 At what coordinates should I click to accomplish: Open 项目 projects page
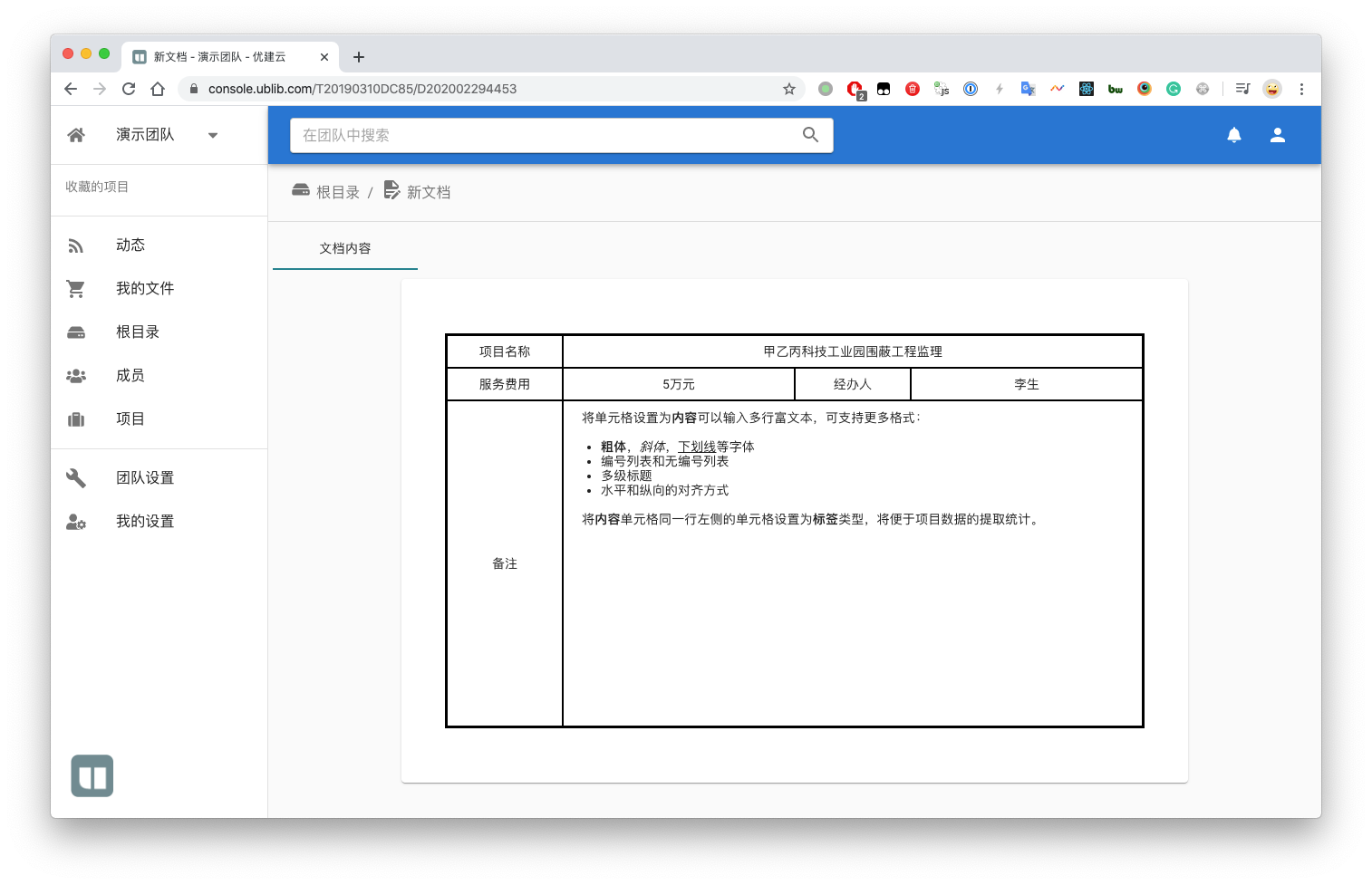pos(130,418)
